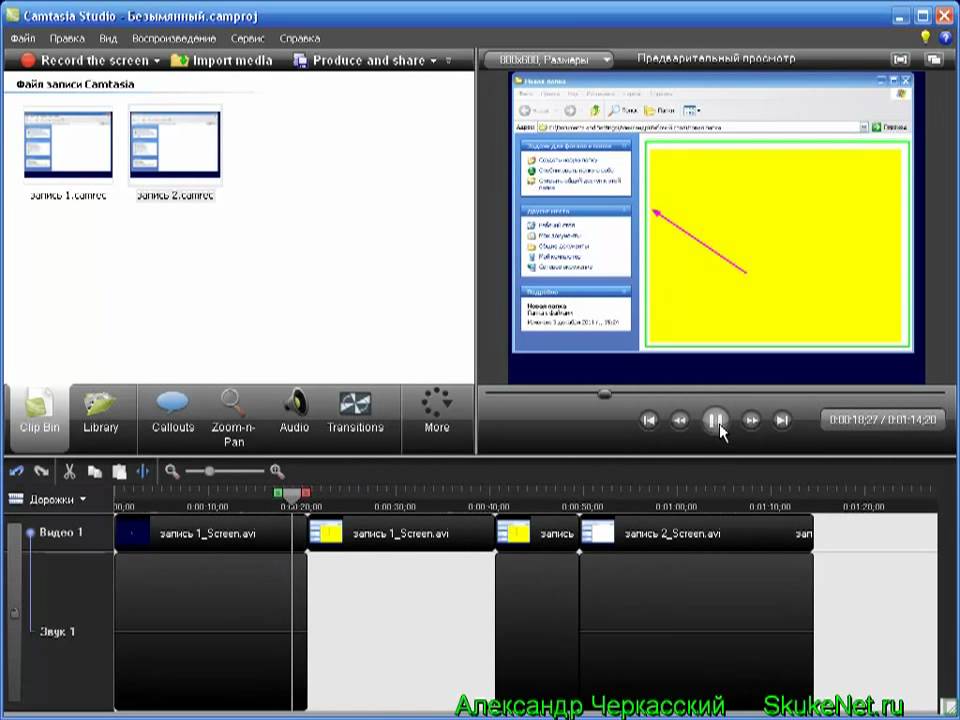Viewport: 960px width, 720px height.
Task: Click the light bulb tips icon
Action: 925,37
